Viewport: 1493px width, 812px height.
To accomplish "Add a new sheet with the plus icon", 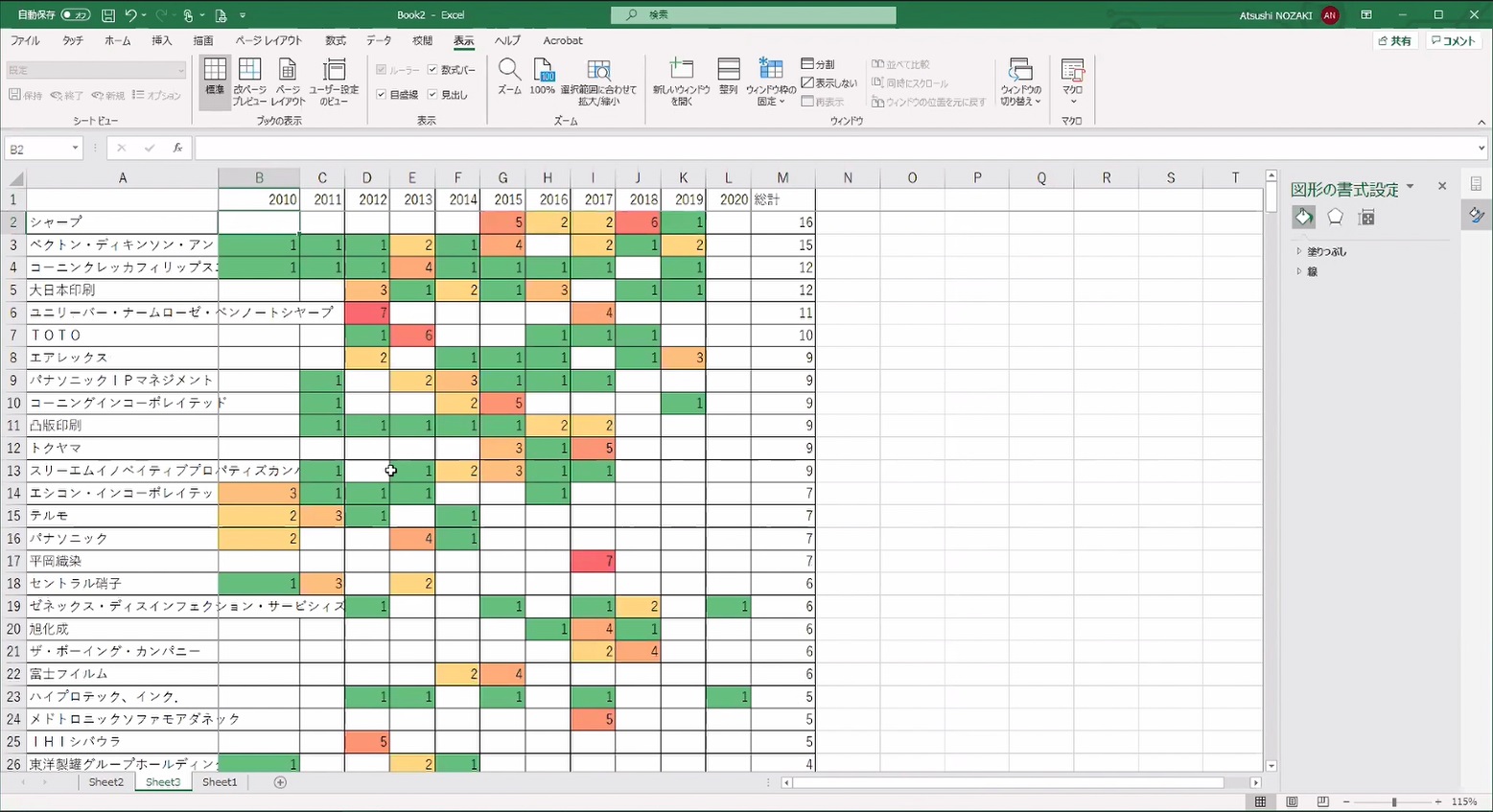I will pyautogui.click(x=280, y=782).
